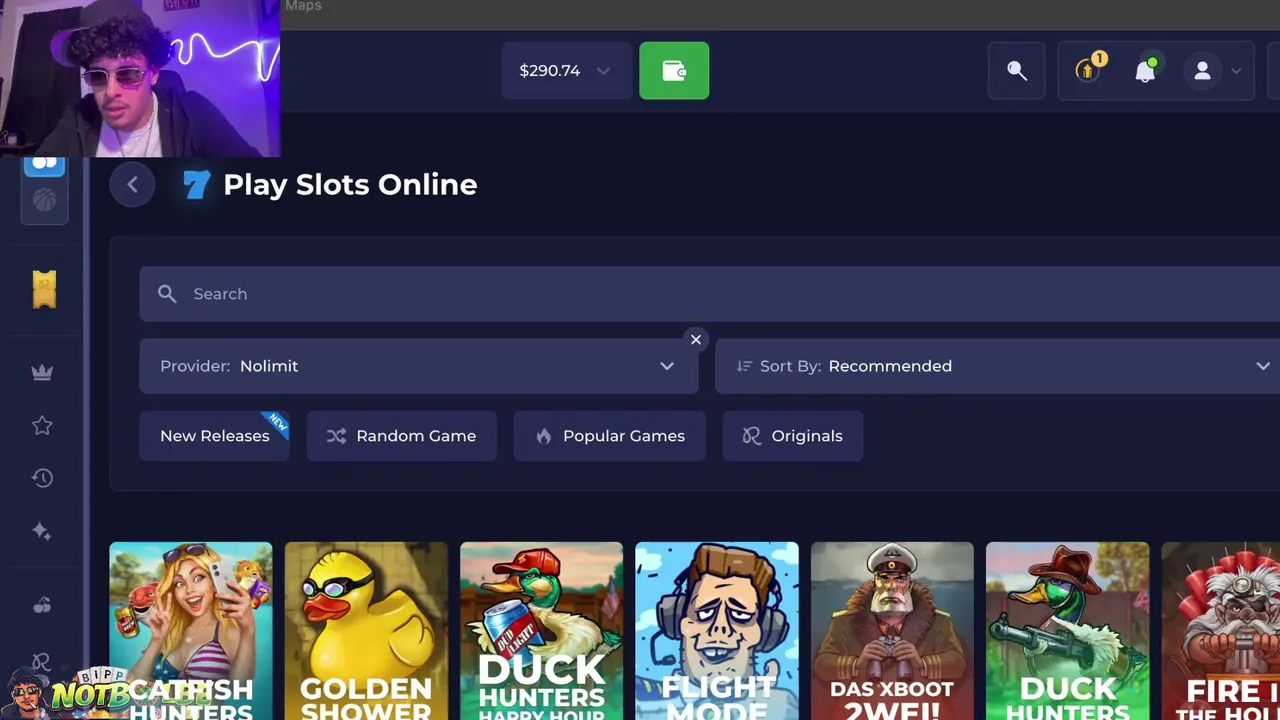Open the notifications bell icon
The width and height of the screenshot is (1280, 720).
[x=1145, y=71]
